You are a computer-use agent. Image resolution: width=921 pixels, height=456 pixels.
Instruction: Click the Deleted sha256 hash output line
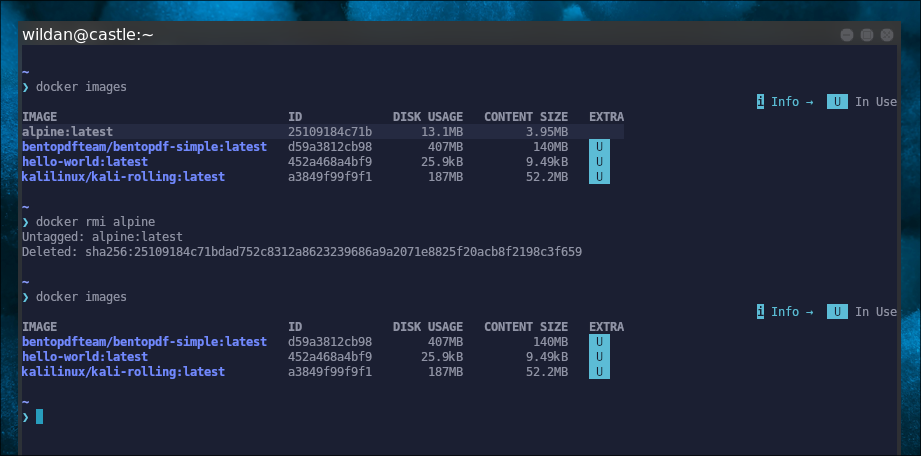(x=301, y=252)
